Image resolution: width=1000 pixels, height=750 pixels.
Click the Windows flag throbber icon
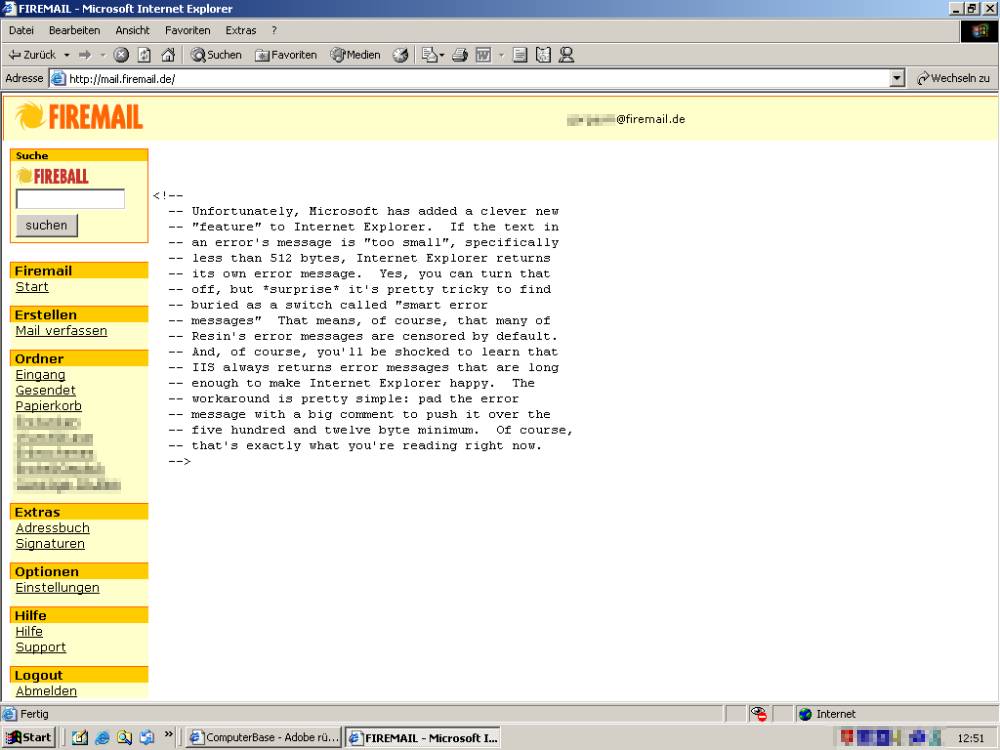point(979,31)
